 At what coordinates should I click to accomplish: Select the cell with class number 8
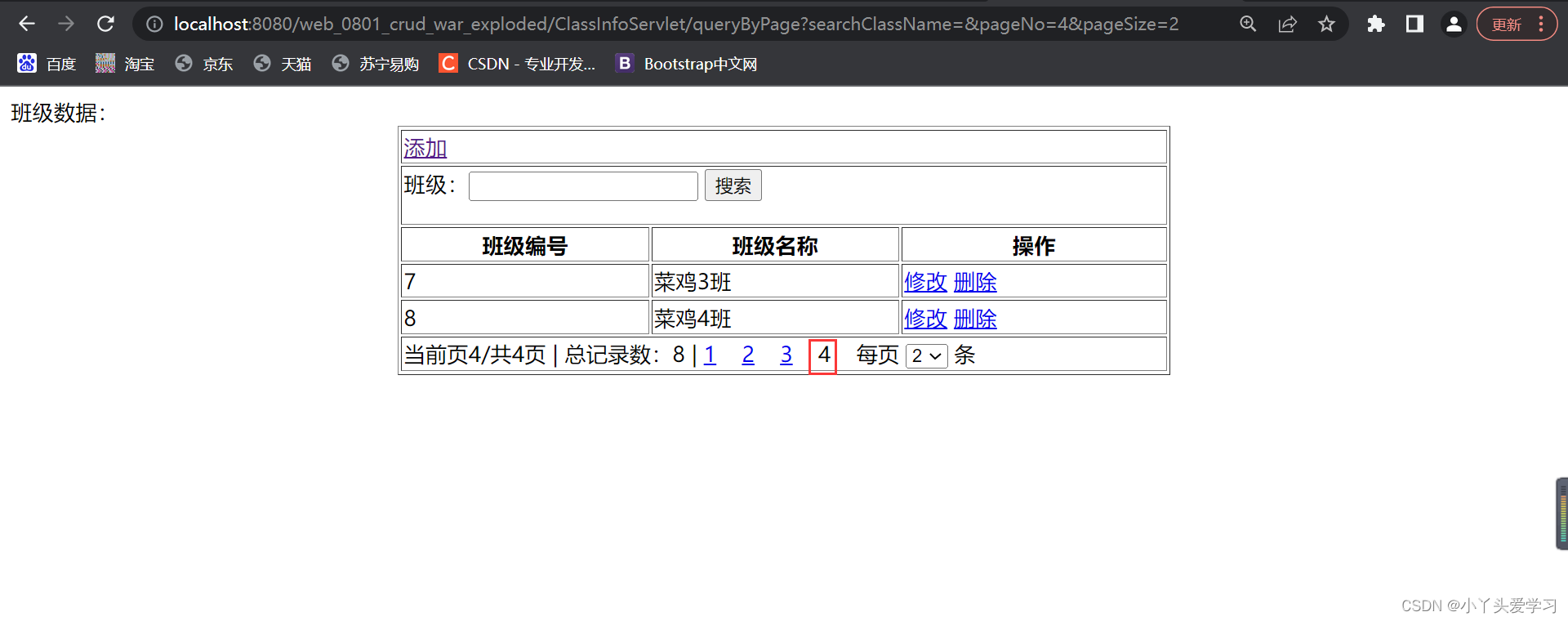tap(525, 317)
